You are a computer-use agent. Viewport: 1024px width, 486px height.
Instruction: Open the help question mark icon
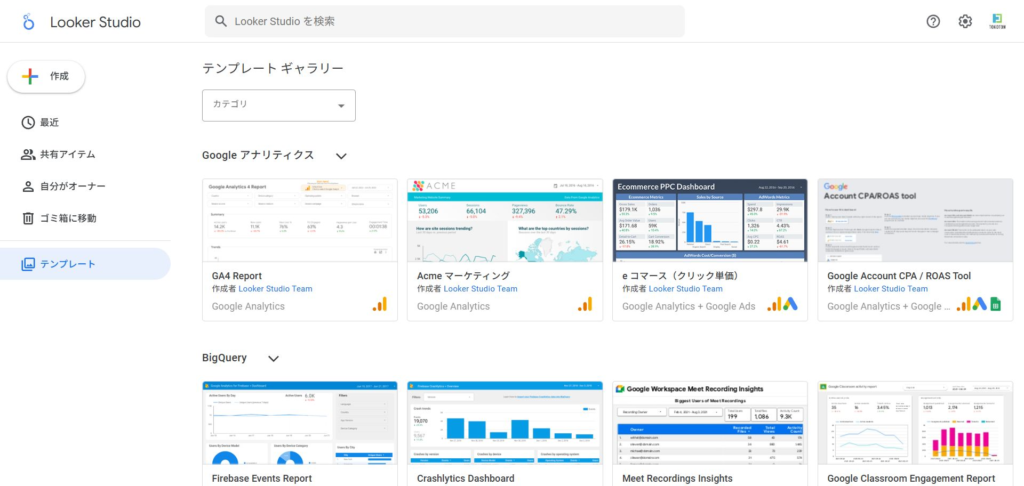[x=933, y=21]
